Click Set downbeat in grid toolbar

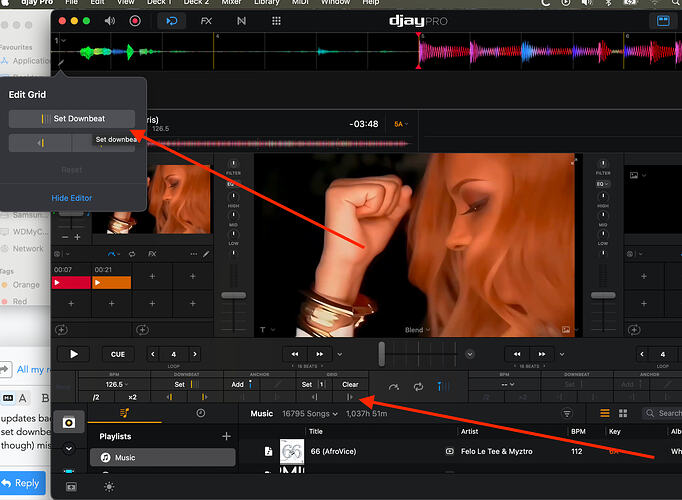(187, 384)
